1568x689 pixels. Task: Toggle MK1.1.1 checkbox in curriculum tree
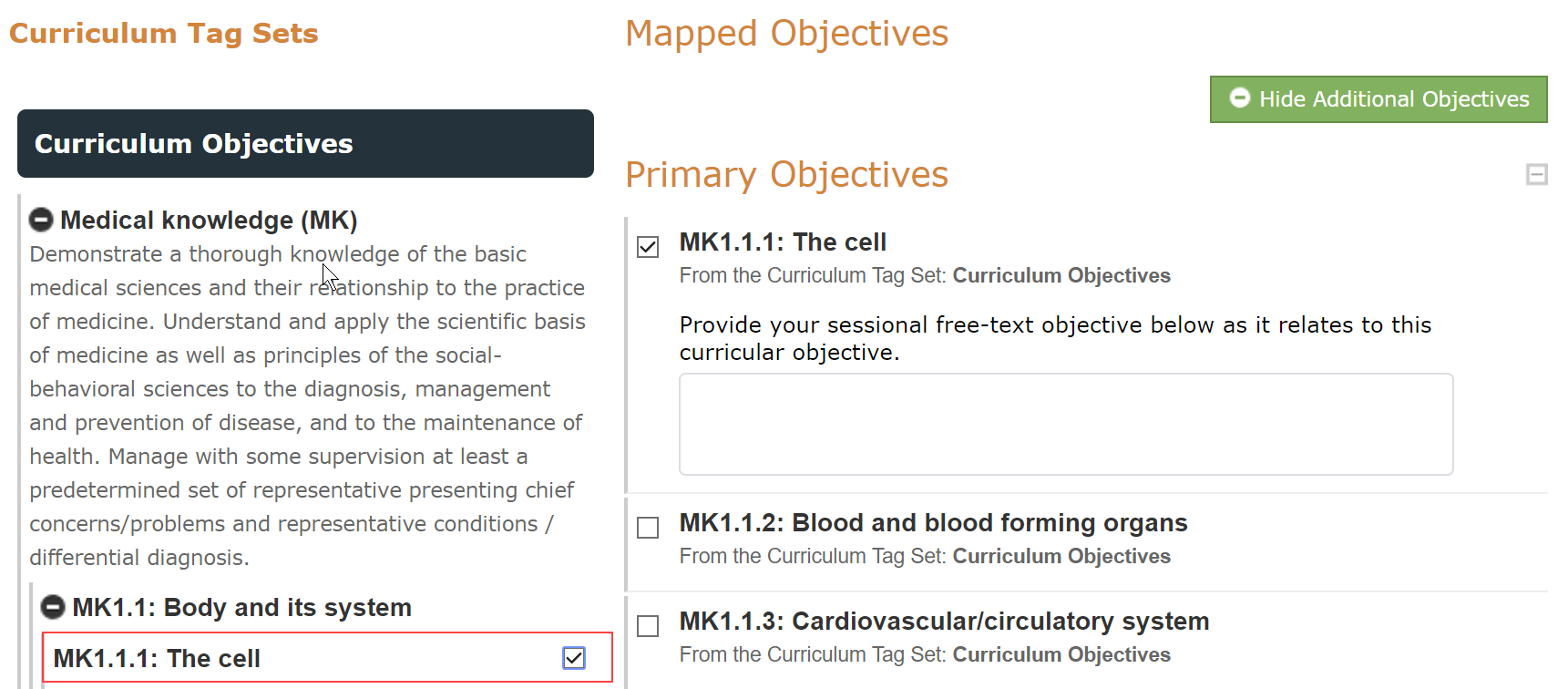pyautogui.click(x=574, y=658)
